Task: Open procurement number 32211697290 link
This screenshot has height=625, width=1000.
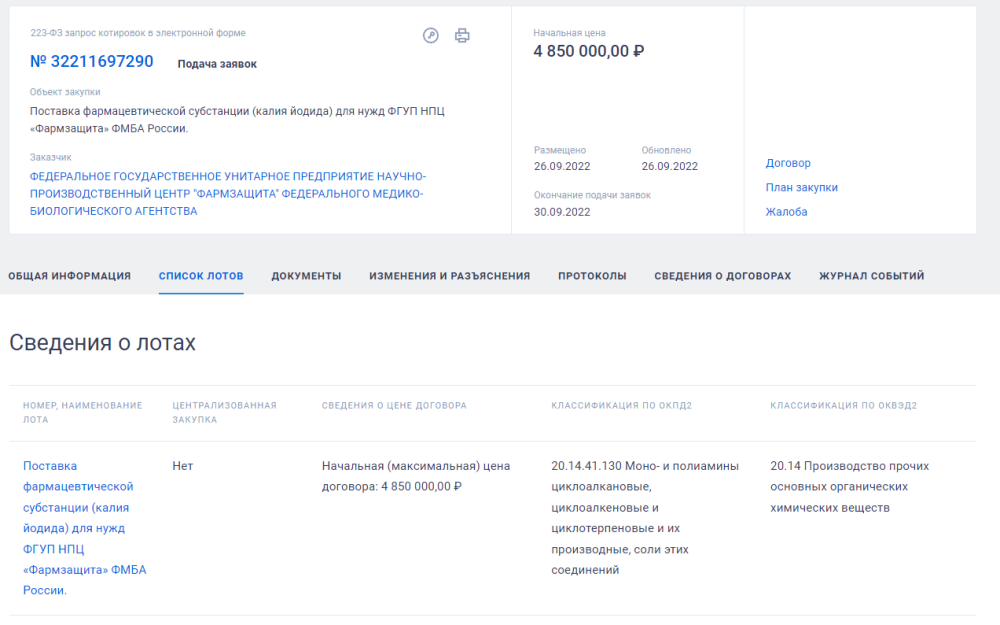Action: point(92,62)
